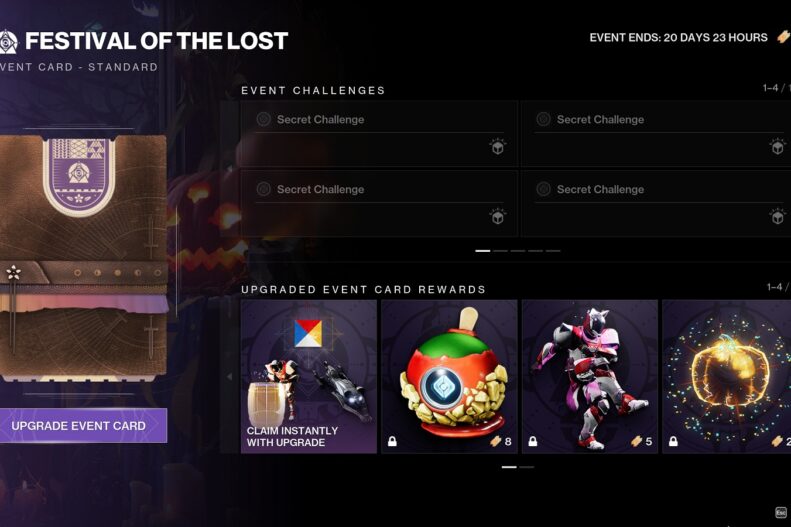Open the candy apple reward tile

pyautogui.click(x=449, y=377)
